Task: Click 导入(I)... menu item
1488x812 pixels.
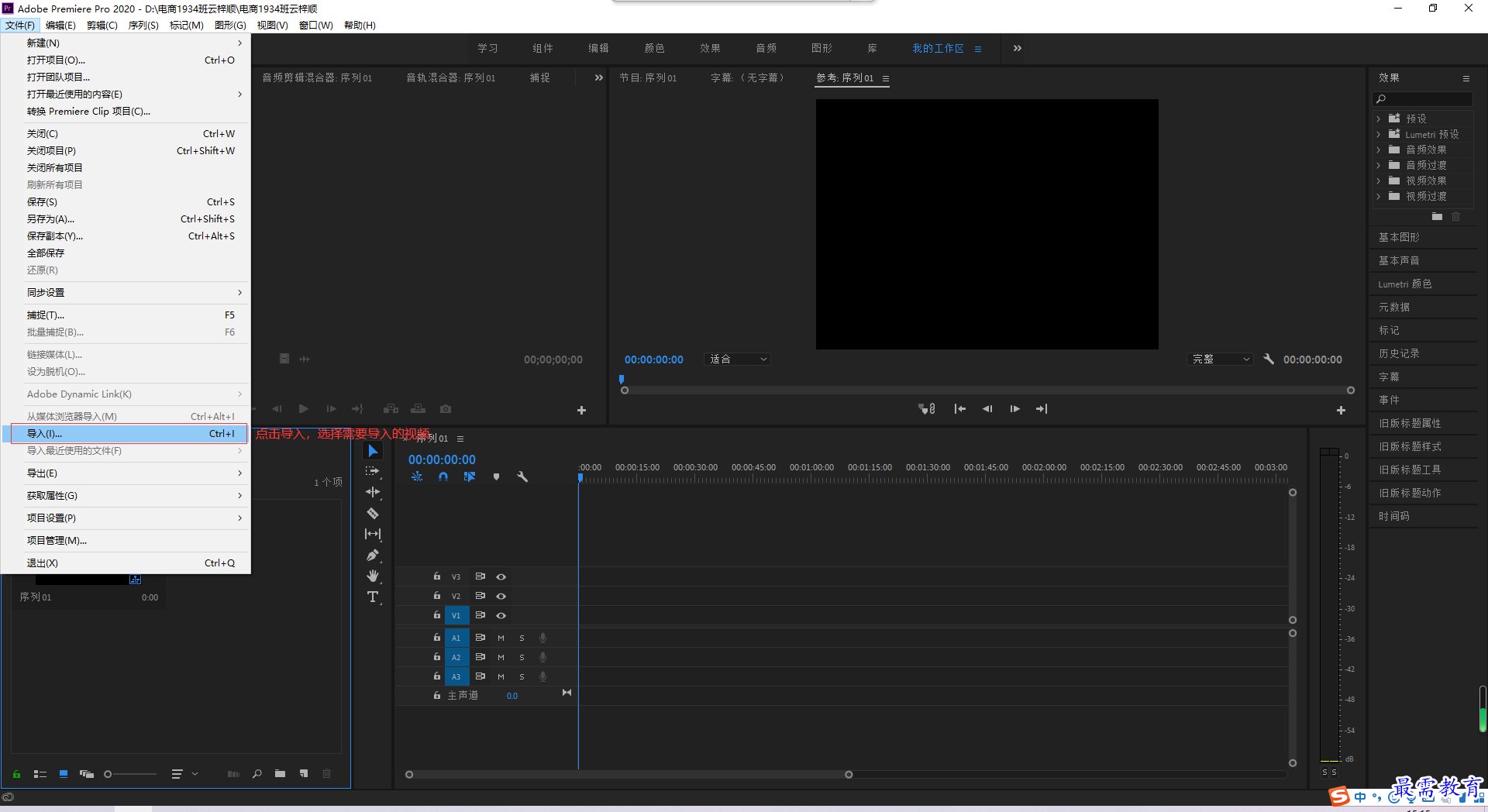Action: (x=126, y=433)
